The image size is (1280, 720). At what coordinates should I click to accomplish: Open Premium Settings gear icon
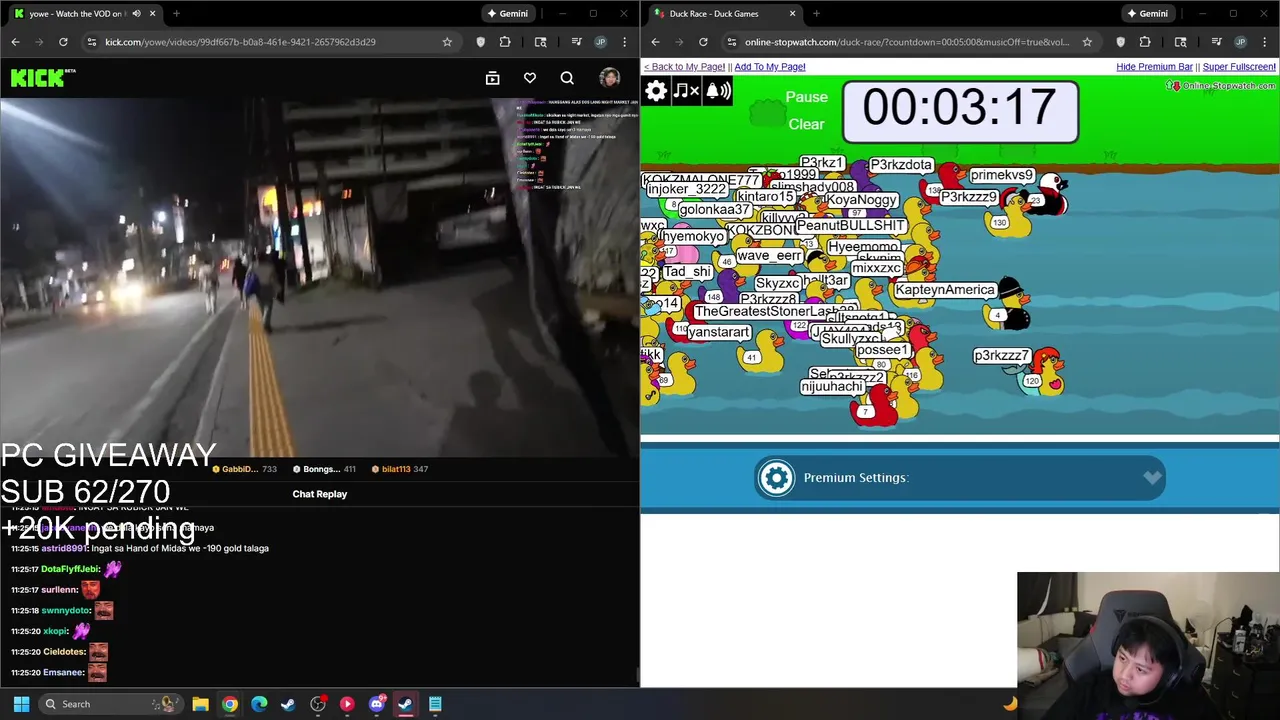click(776, 478)
